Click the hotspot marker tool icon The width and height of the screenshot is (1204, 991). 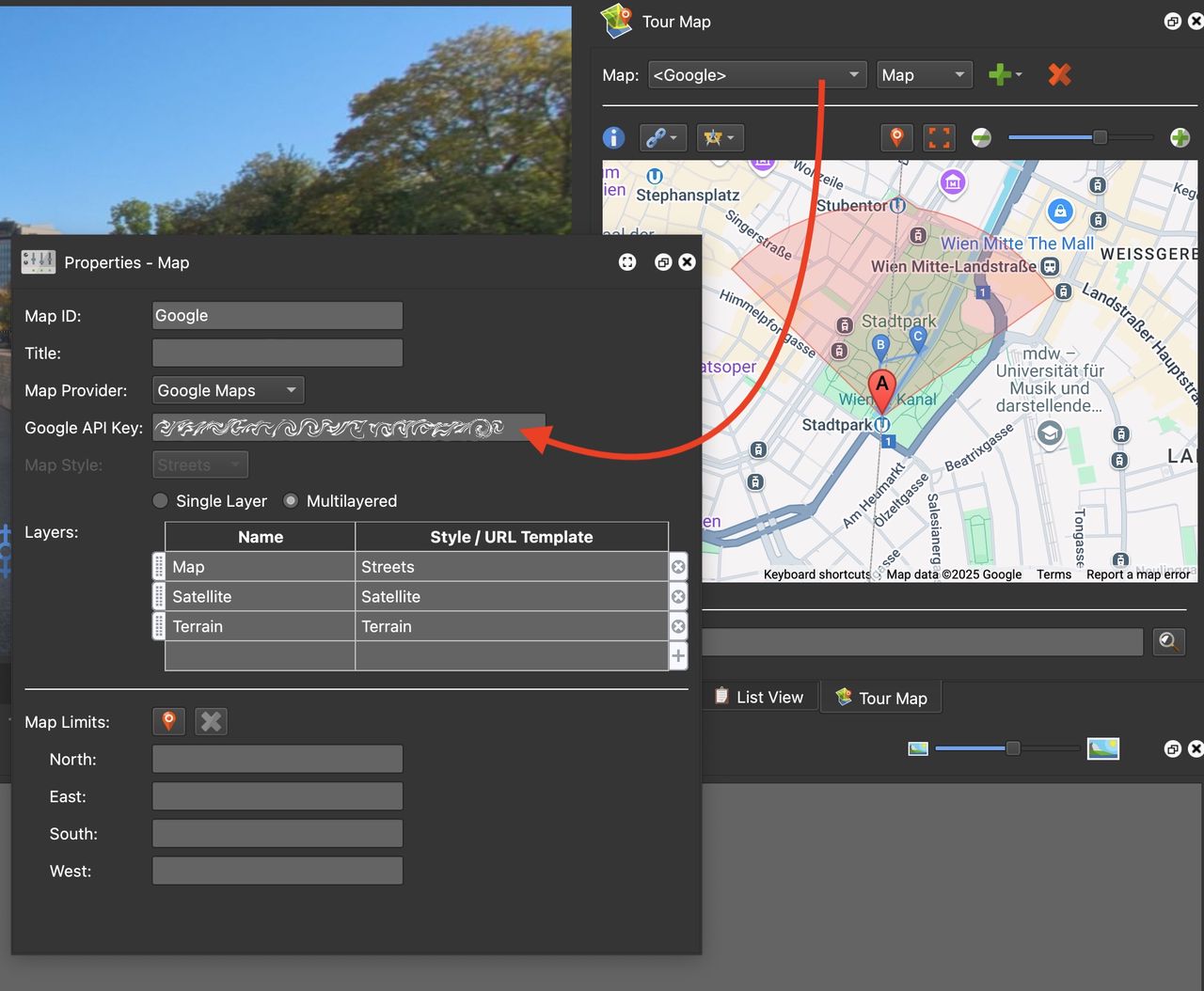714,137
